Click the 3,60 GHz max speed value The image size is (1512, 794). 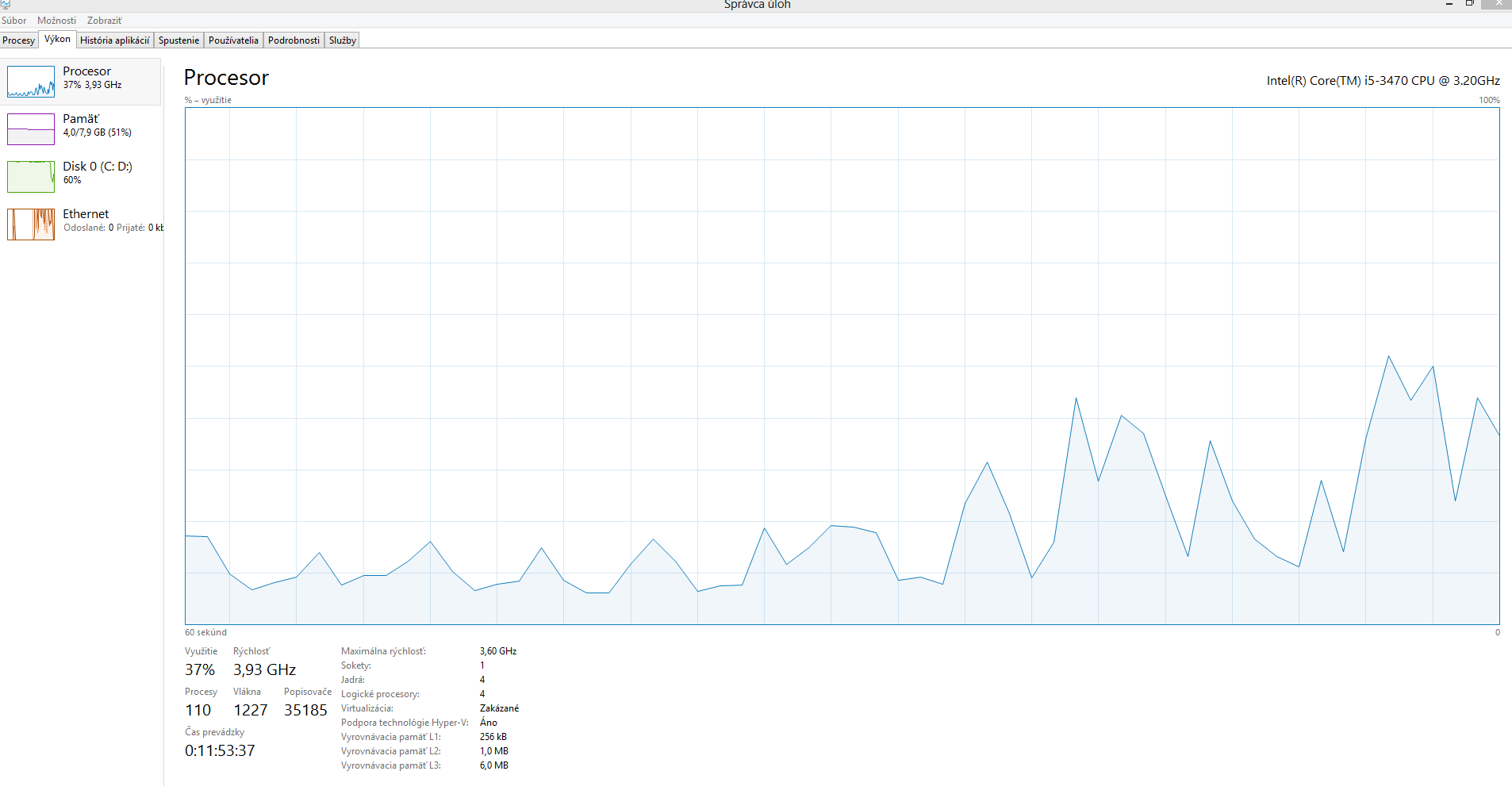click(x=498, y=651)
